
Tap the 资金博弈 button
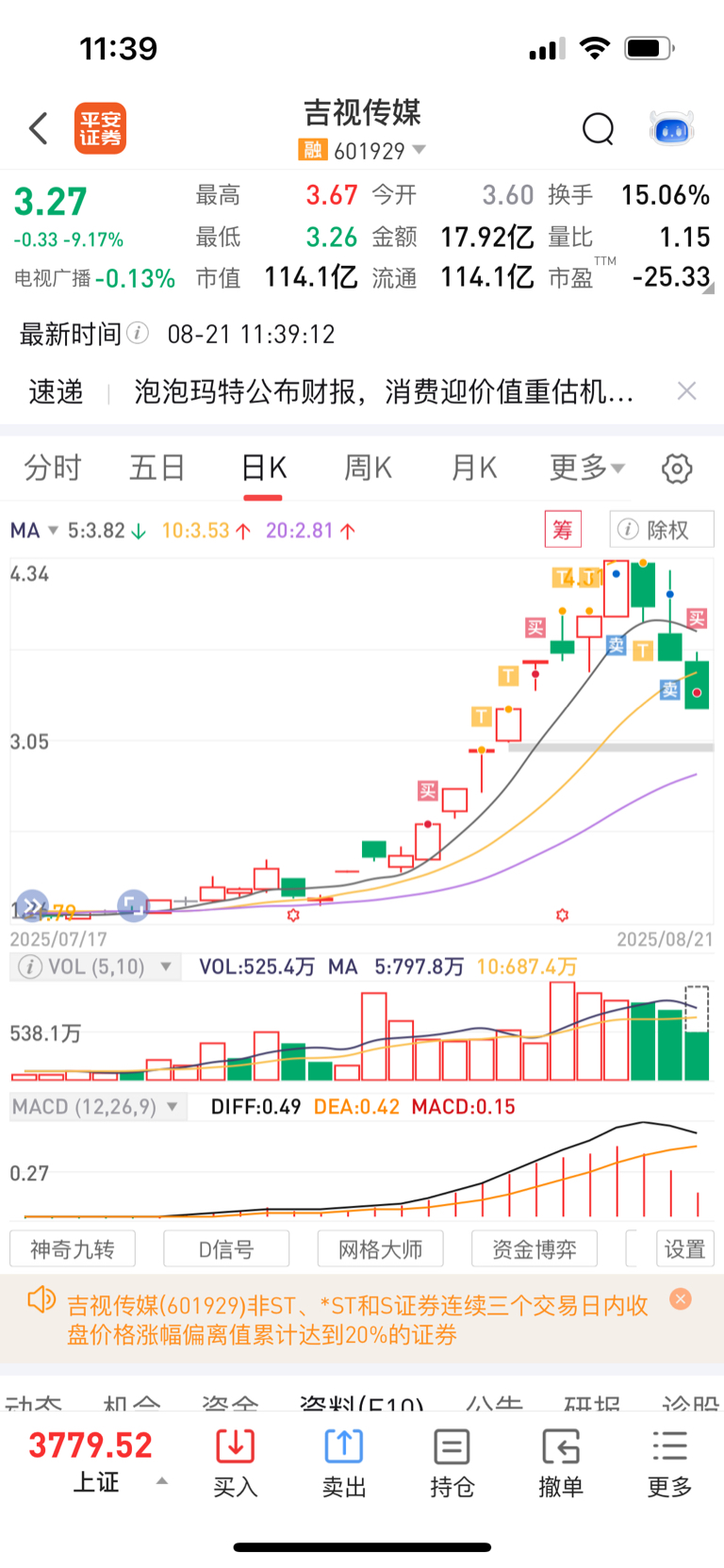[535, 1249]
